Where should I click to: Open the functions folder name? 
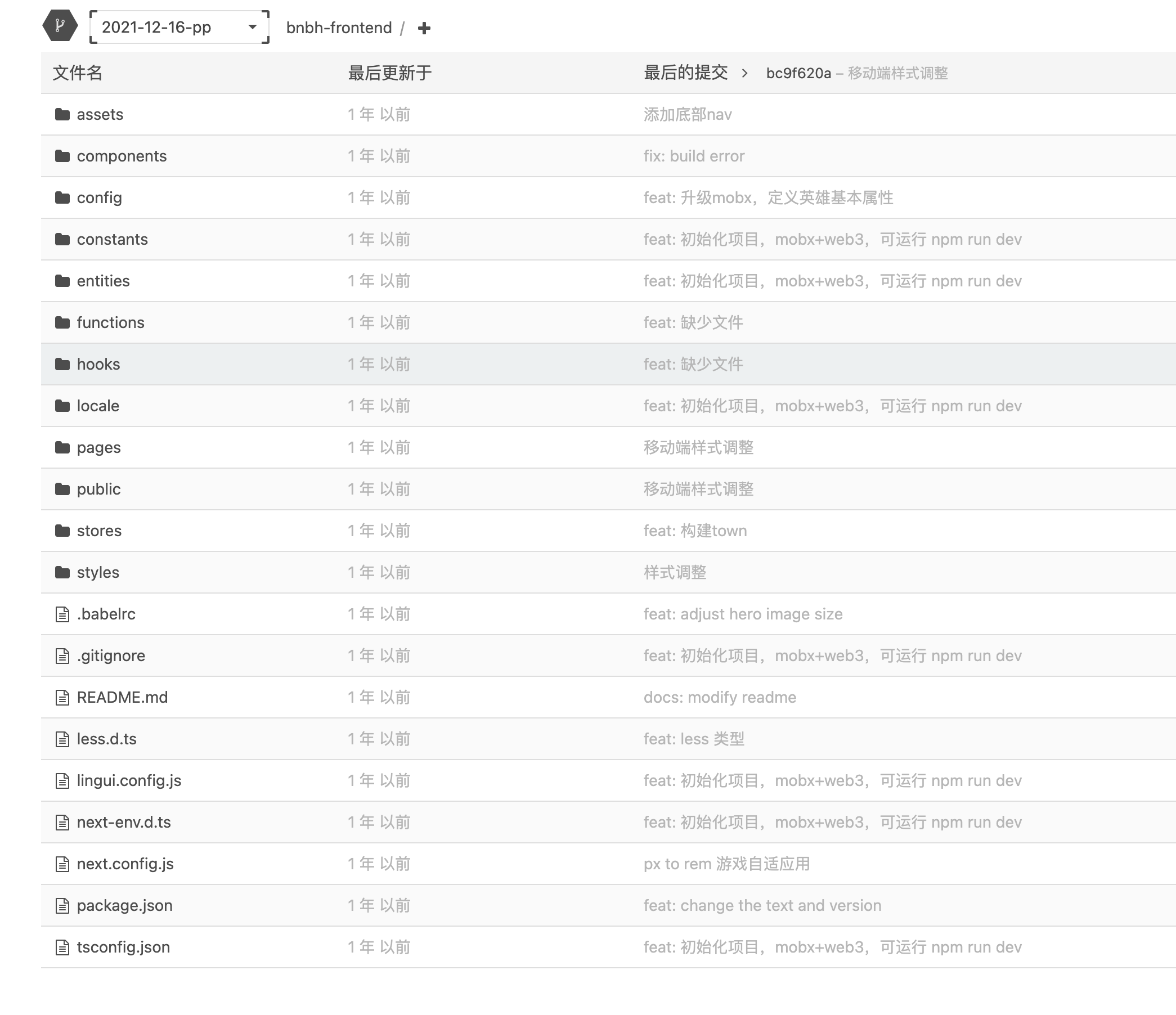(x=111, y=322)
